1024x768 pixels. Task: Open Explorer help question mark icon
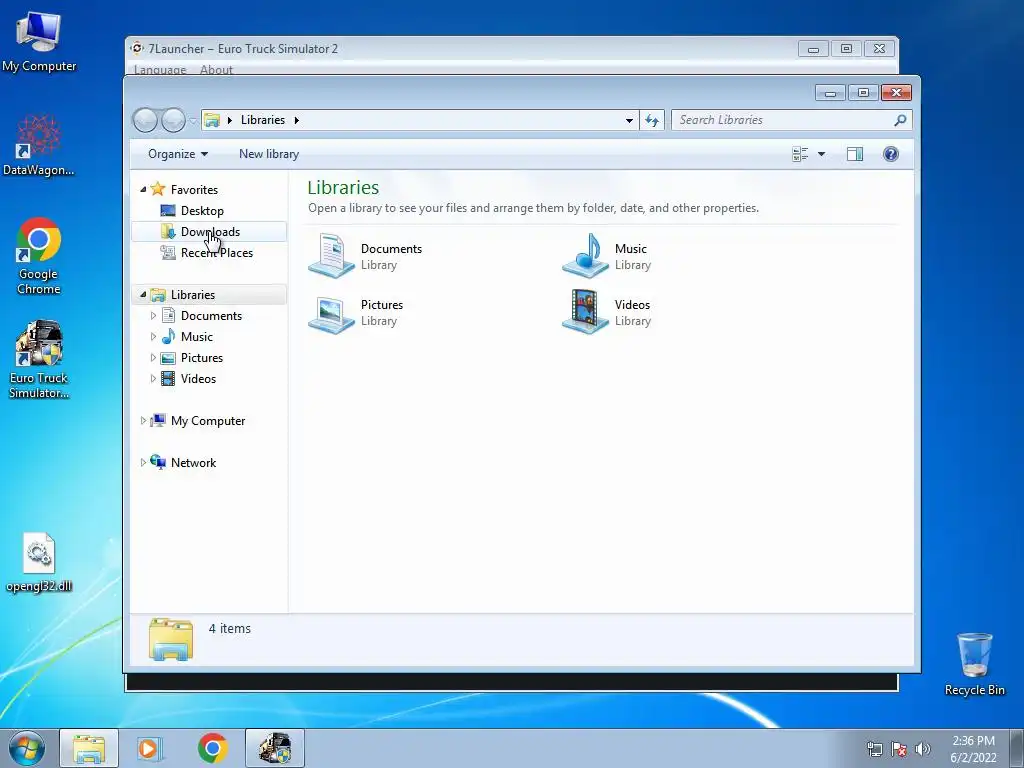[891, 154]
